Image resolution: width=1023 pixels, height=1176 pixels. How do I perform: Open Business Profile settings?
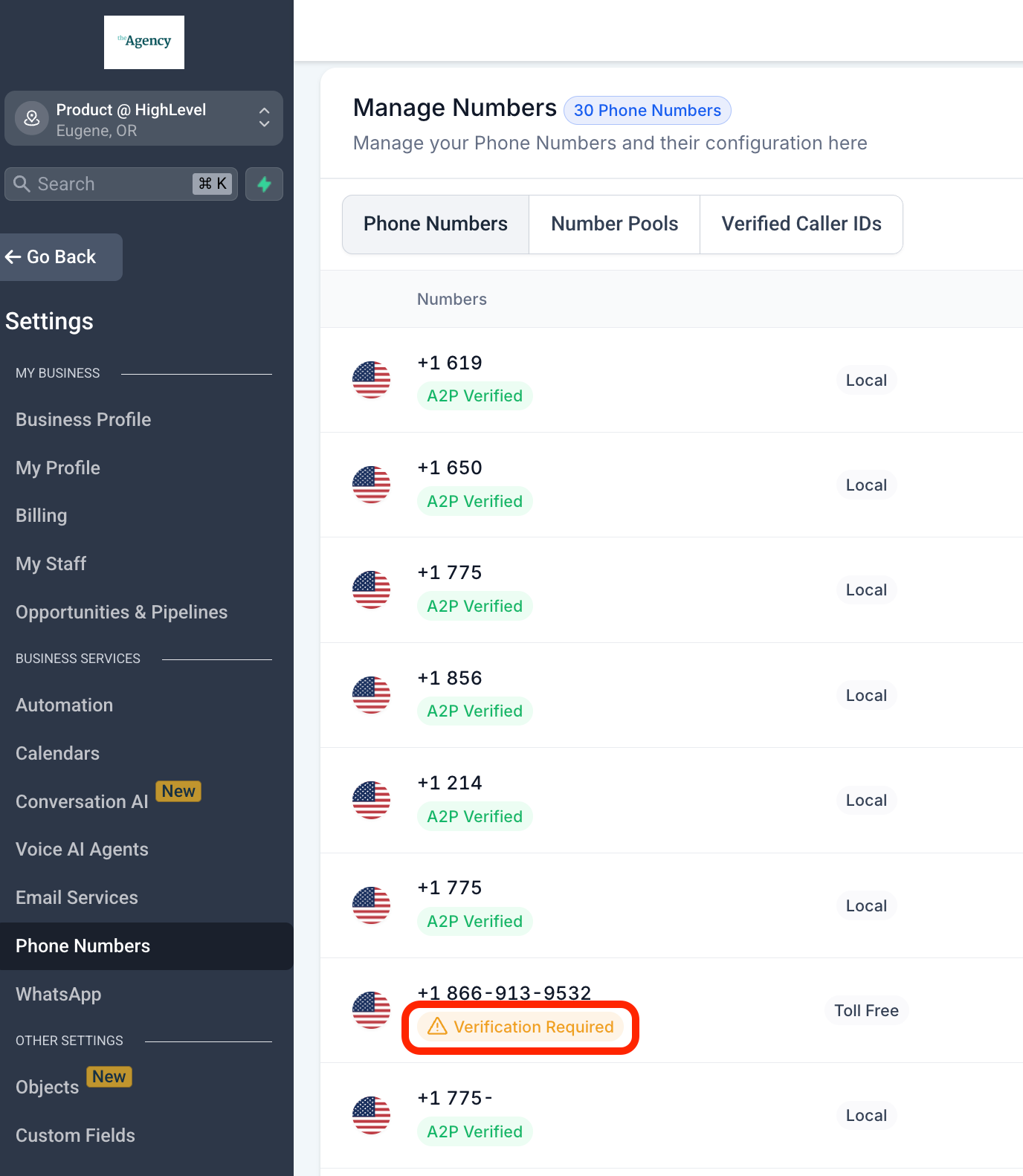pos(83,420)
